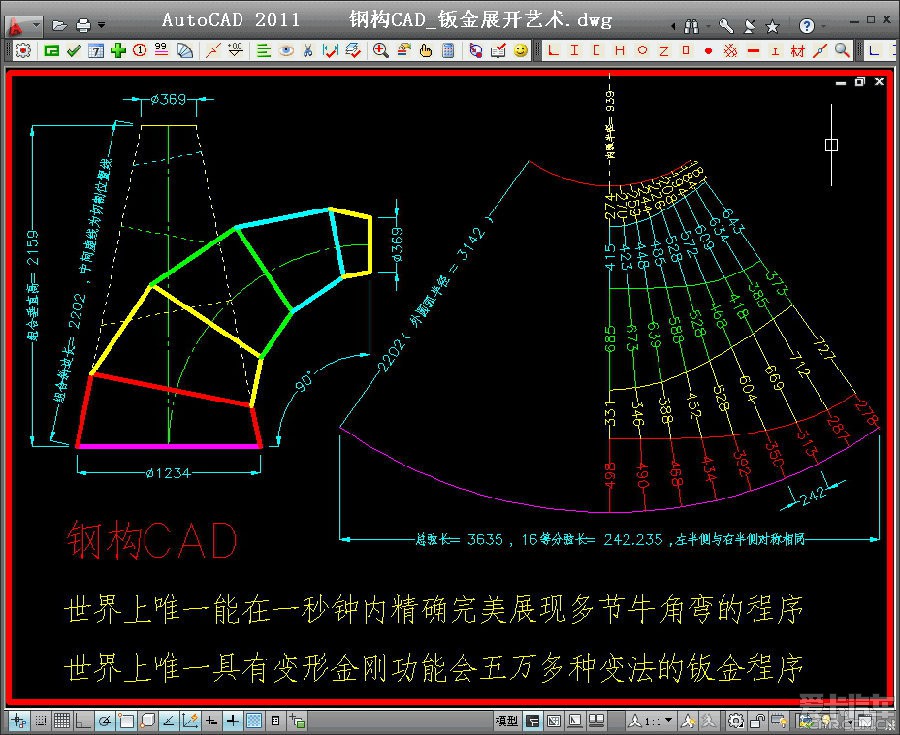This screenshot has height=735, width=900.
Task: Click the yellow smiley face icon
Action: coord(521,51)
